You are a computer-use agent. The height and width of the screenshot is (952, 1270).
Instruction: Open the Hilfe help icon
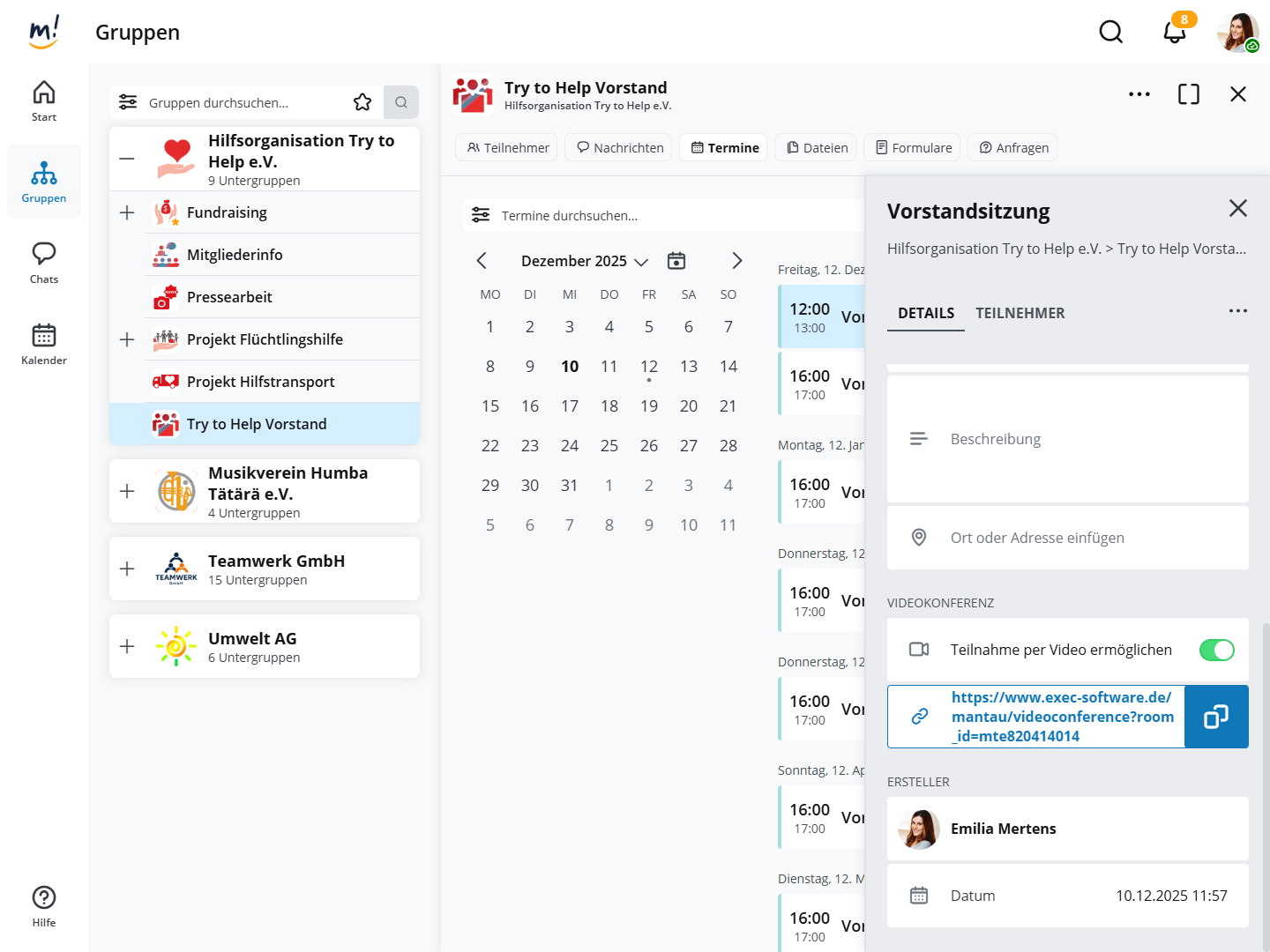44,906
